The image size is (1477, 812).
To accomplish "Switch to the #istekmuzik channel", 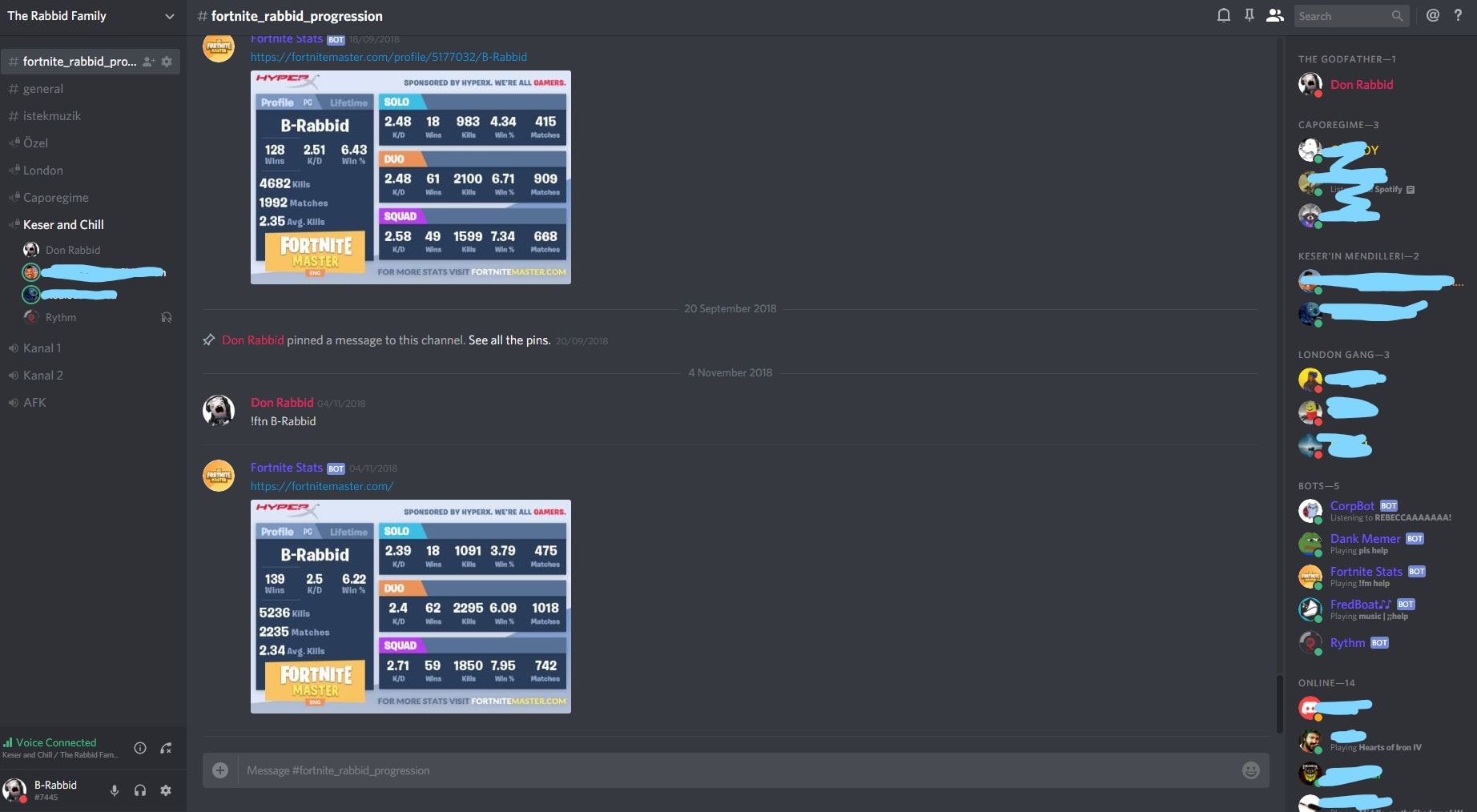I will (51, 115).
